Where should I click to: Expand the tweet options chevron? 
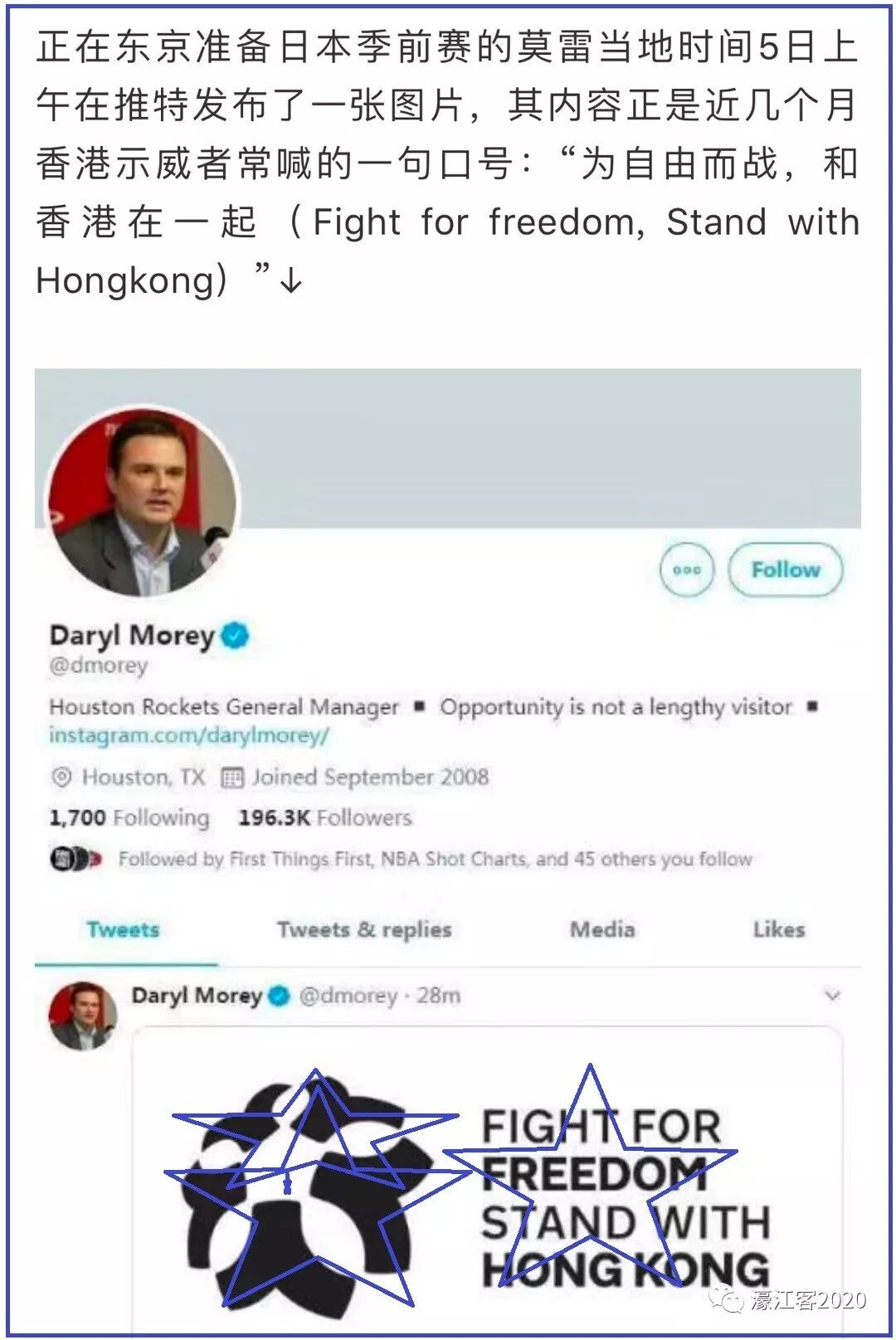point(832,995)
